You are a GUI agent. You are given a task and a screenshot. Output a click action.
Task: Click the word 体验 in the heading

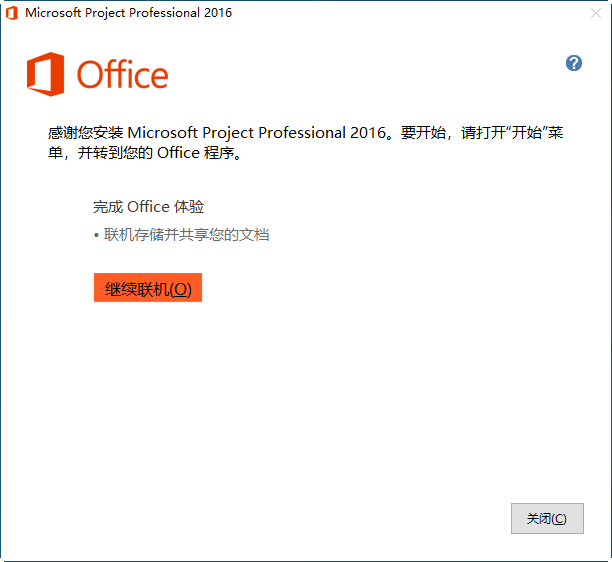click(x=189, y=207)
